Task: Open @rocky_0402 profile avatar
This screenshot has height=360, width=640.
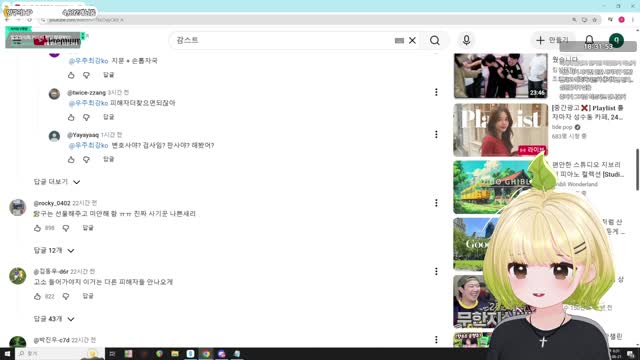Action: coord(18,207)
